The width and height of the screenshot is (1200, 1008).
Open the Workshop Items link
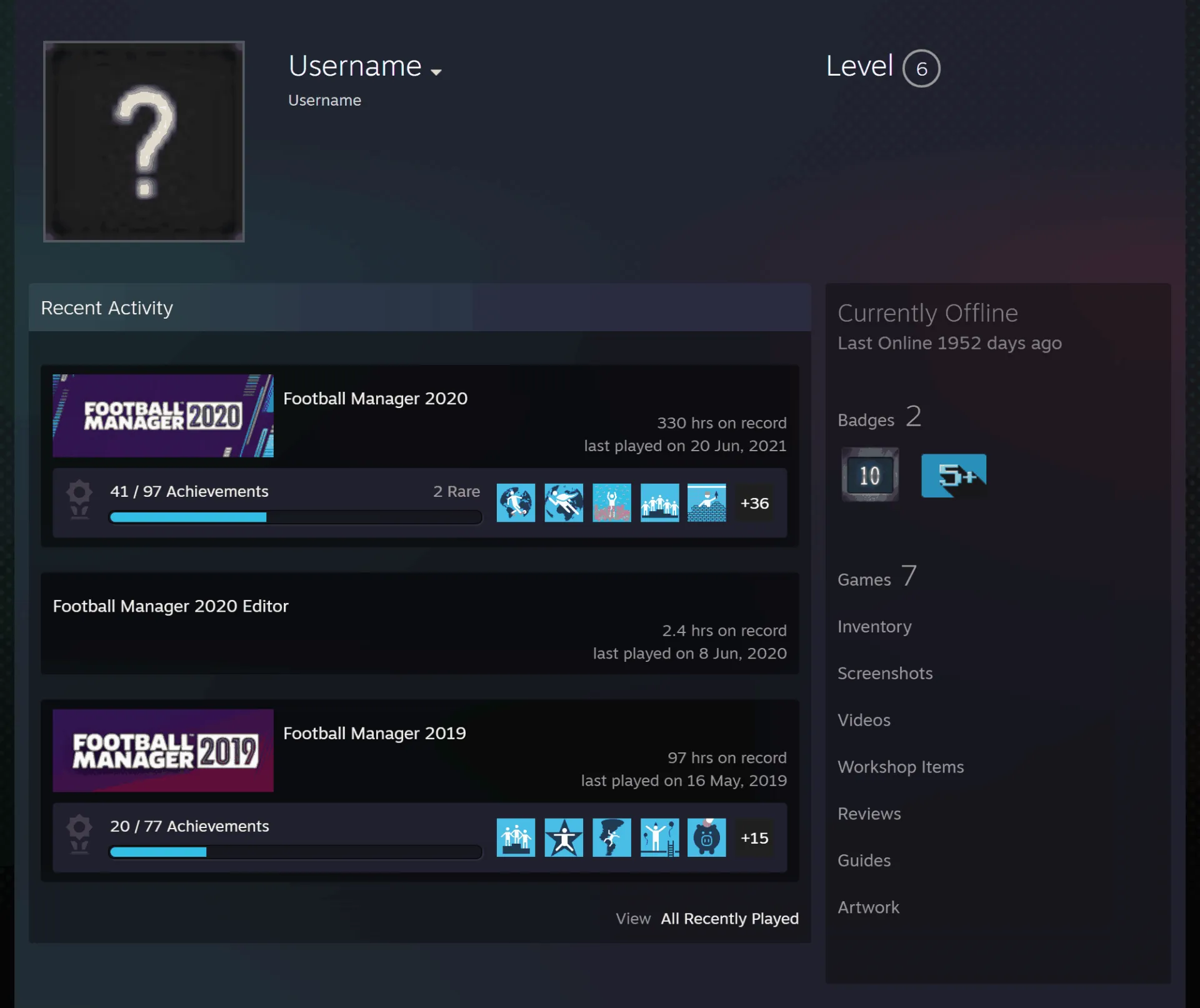pos(901,767)
